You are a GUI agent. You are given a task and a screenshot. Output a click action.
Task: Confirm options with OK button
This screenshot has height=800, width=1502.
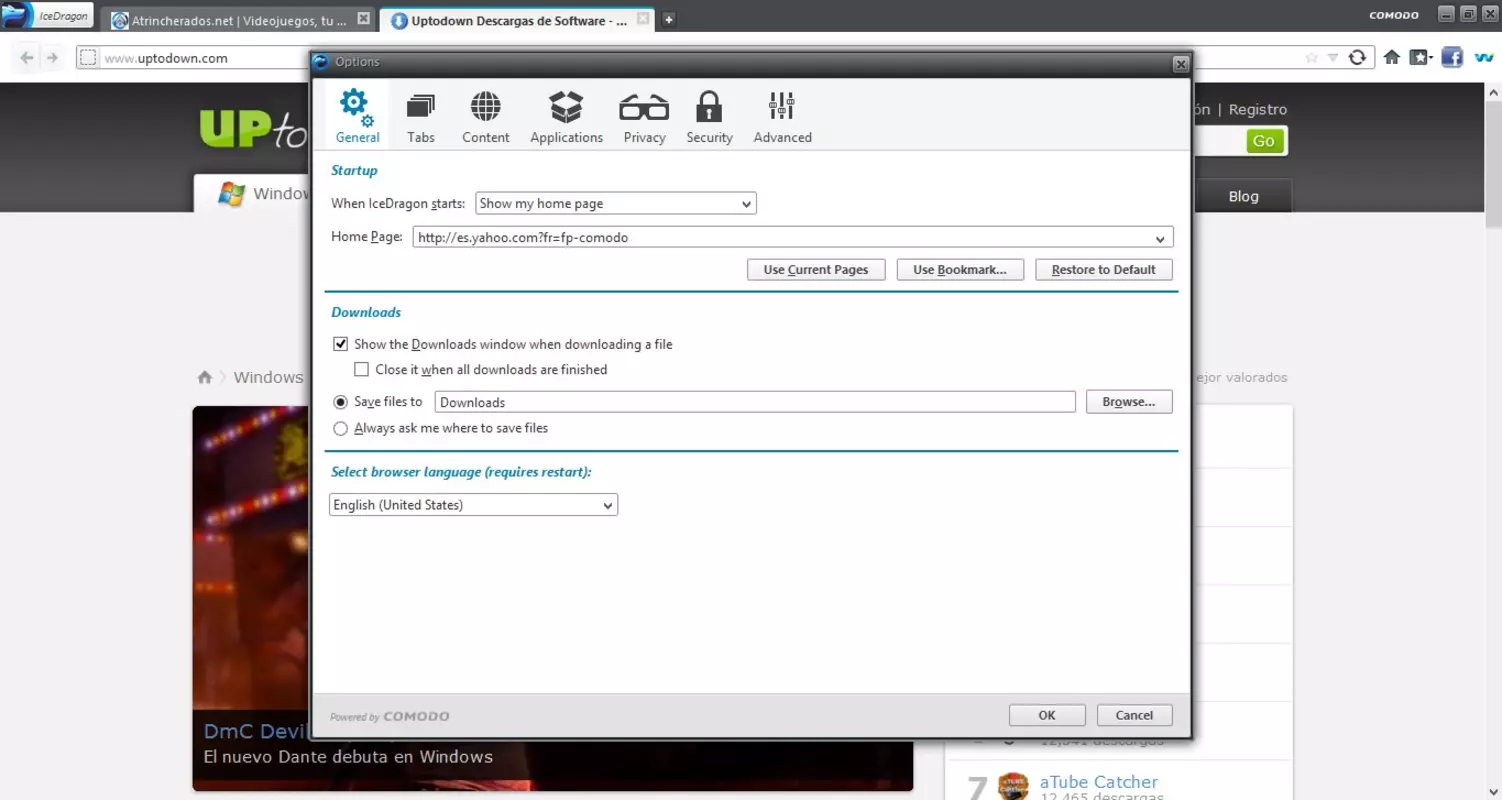(x=1047, y=715)
